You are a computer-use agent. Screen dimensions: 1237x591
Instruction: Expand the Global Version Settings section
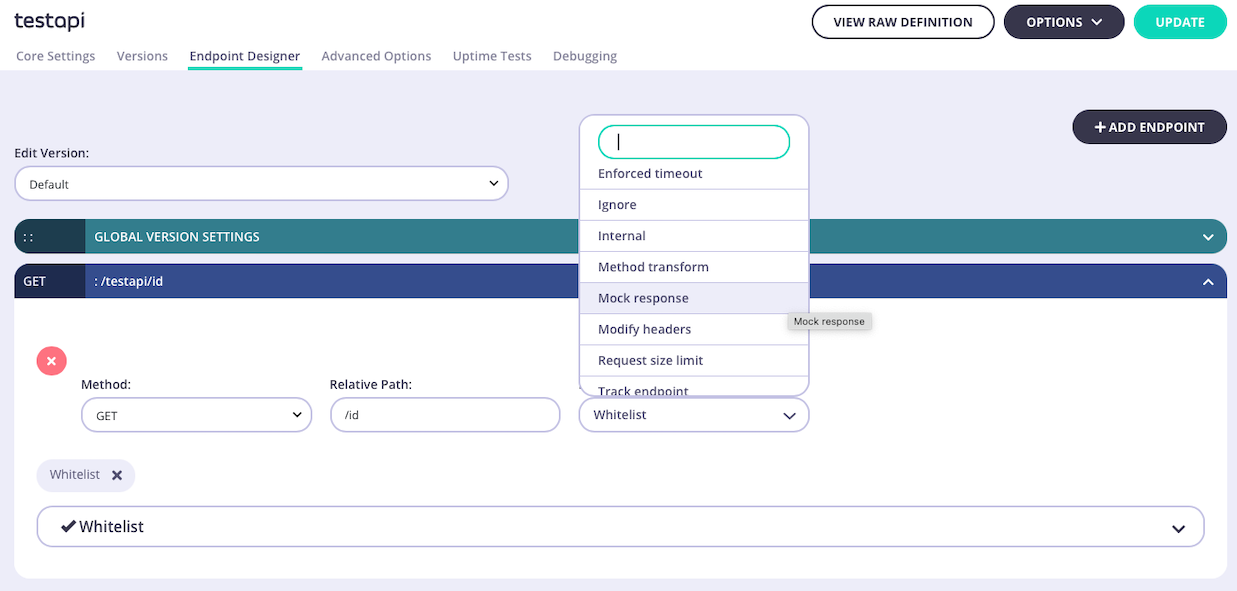[1208, 236]
